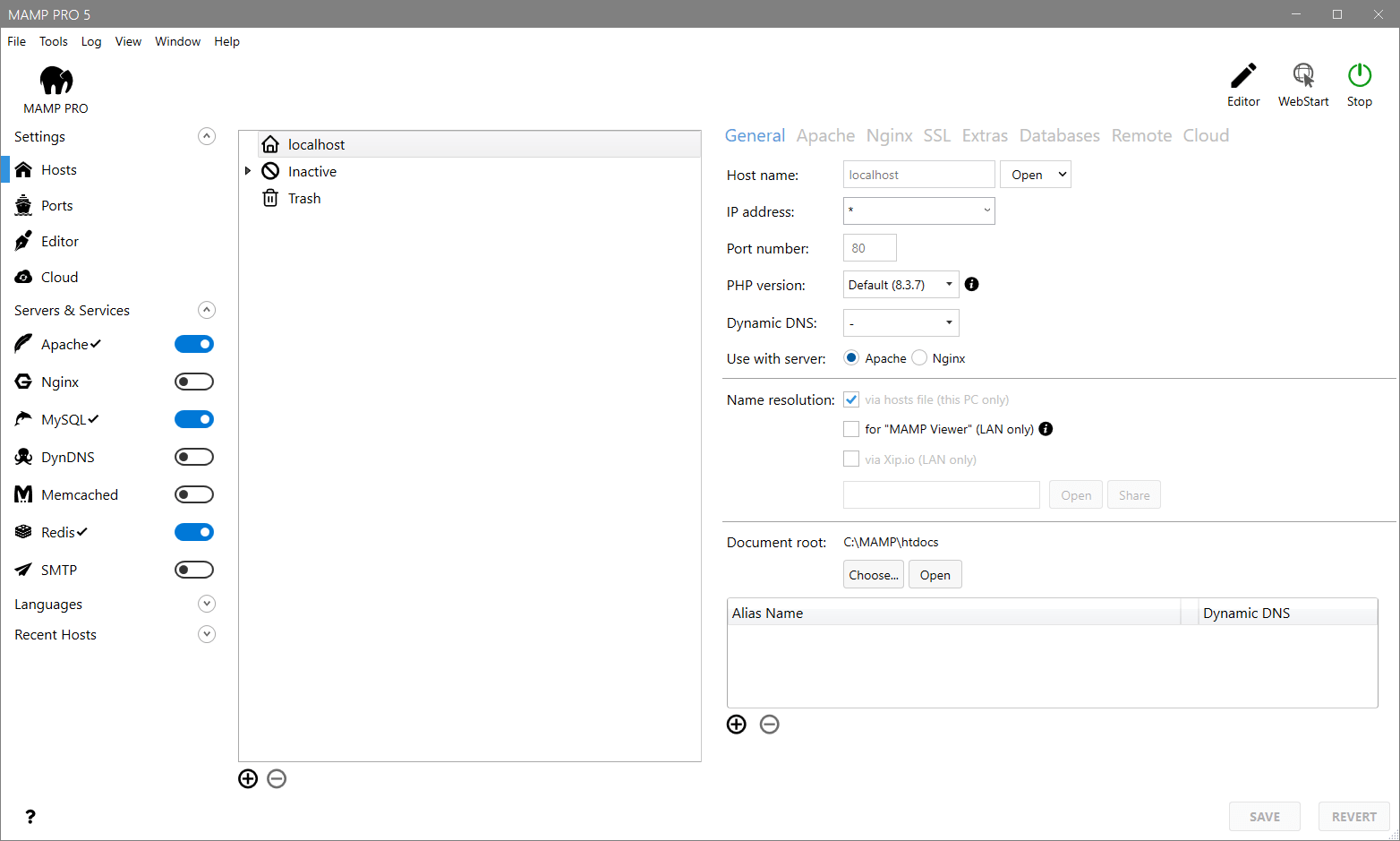
Task: Click the Host name input field
Action: point(919,175)
